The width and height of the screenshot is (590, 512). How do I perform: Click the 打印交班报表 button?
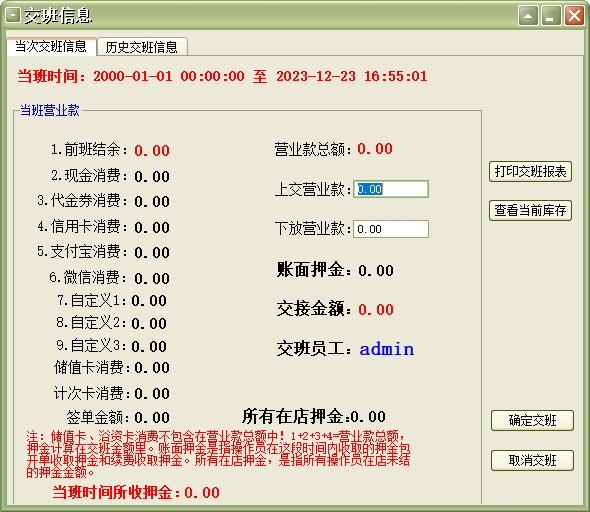coord(530,172)
